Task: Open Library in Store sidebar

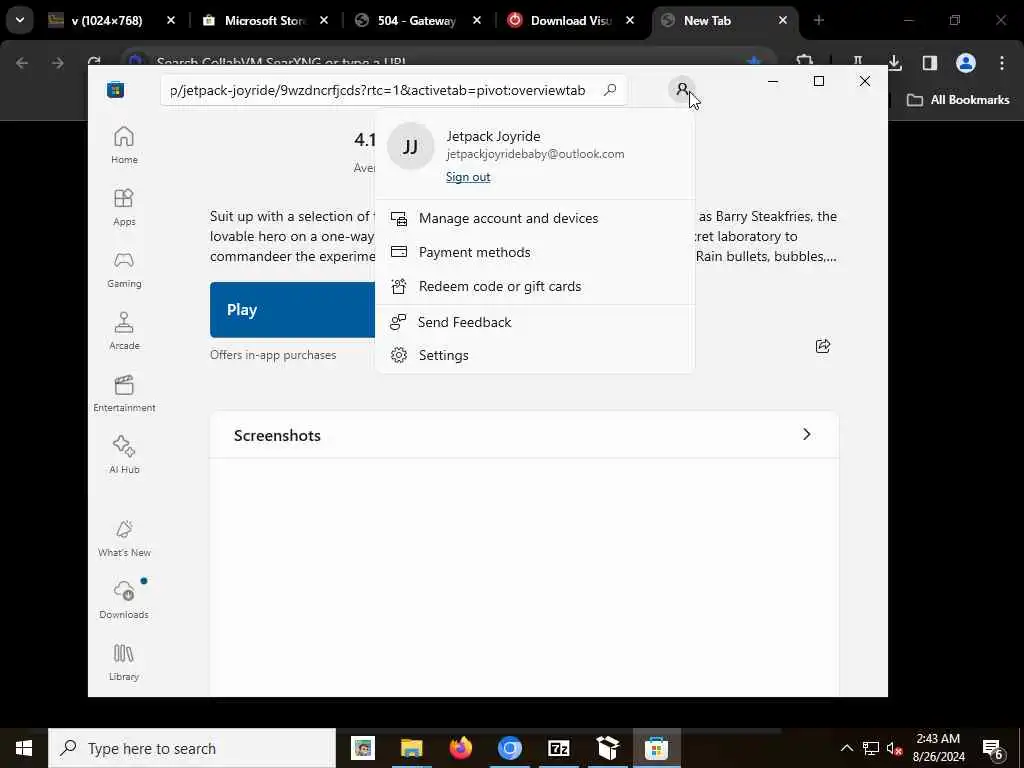Action: click(x=124, y=662)
